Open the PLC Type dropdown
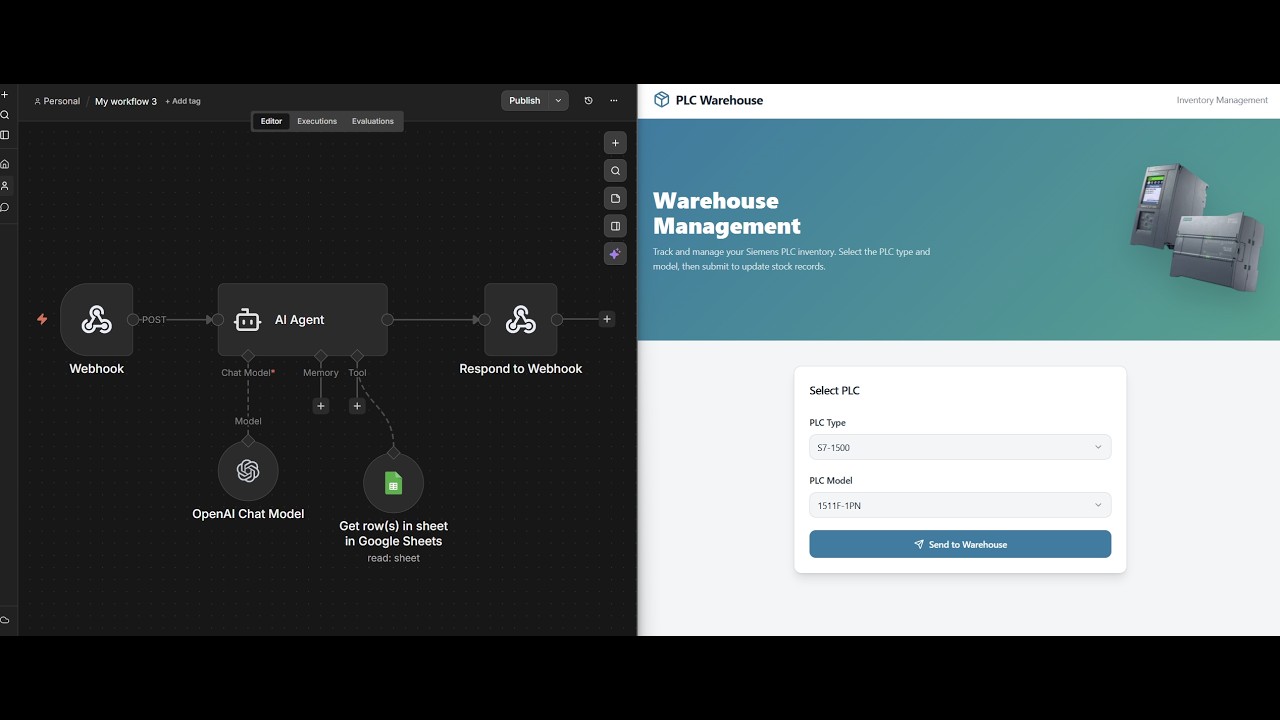Image resolution: width=1280 pixels, height=720 pixels. click(960, 447)
